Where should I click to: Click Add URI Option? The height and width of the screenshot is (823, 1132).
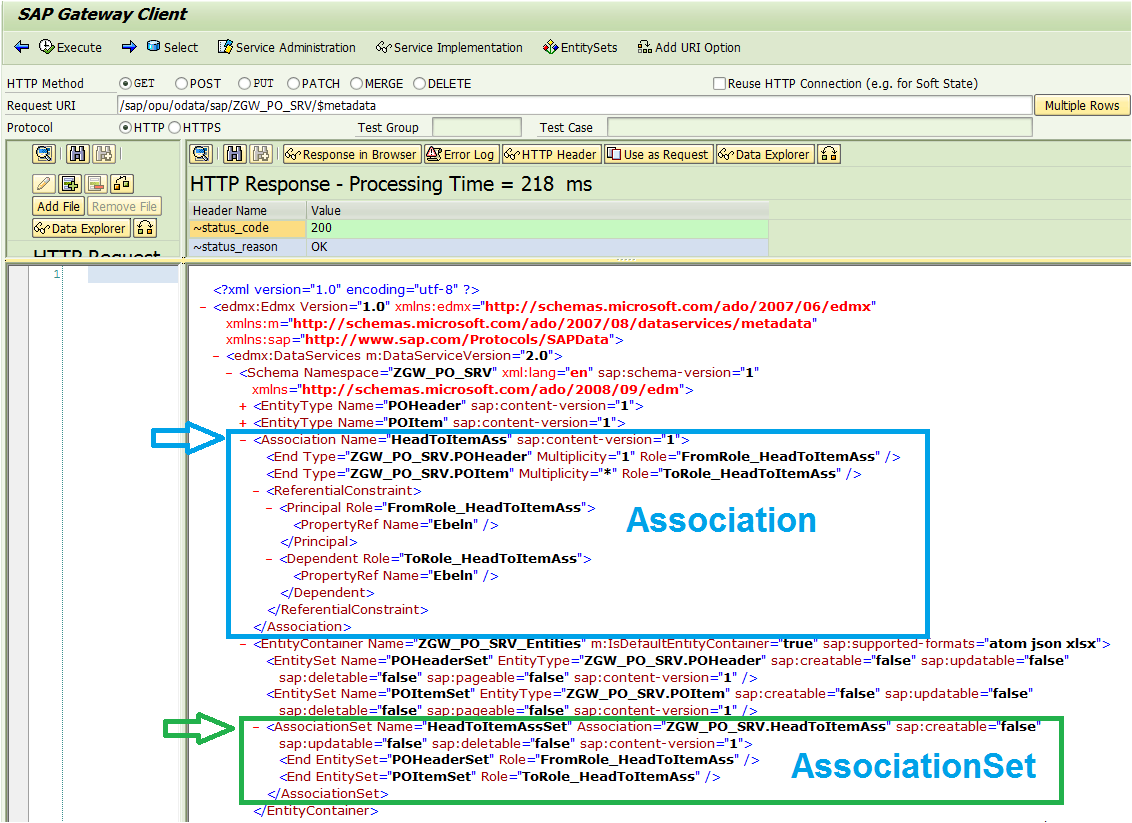pos(689,47)
